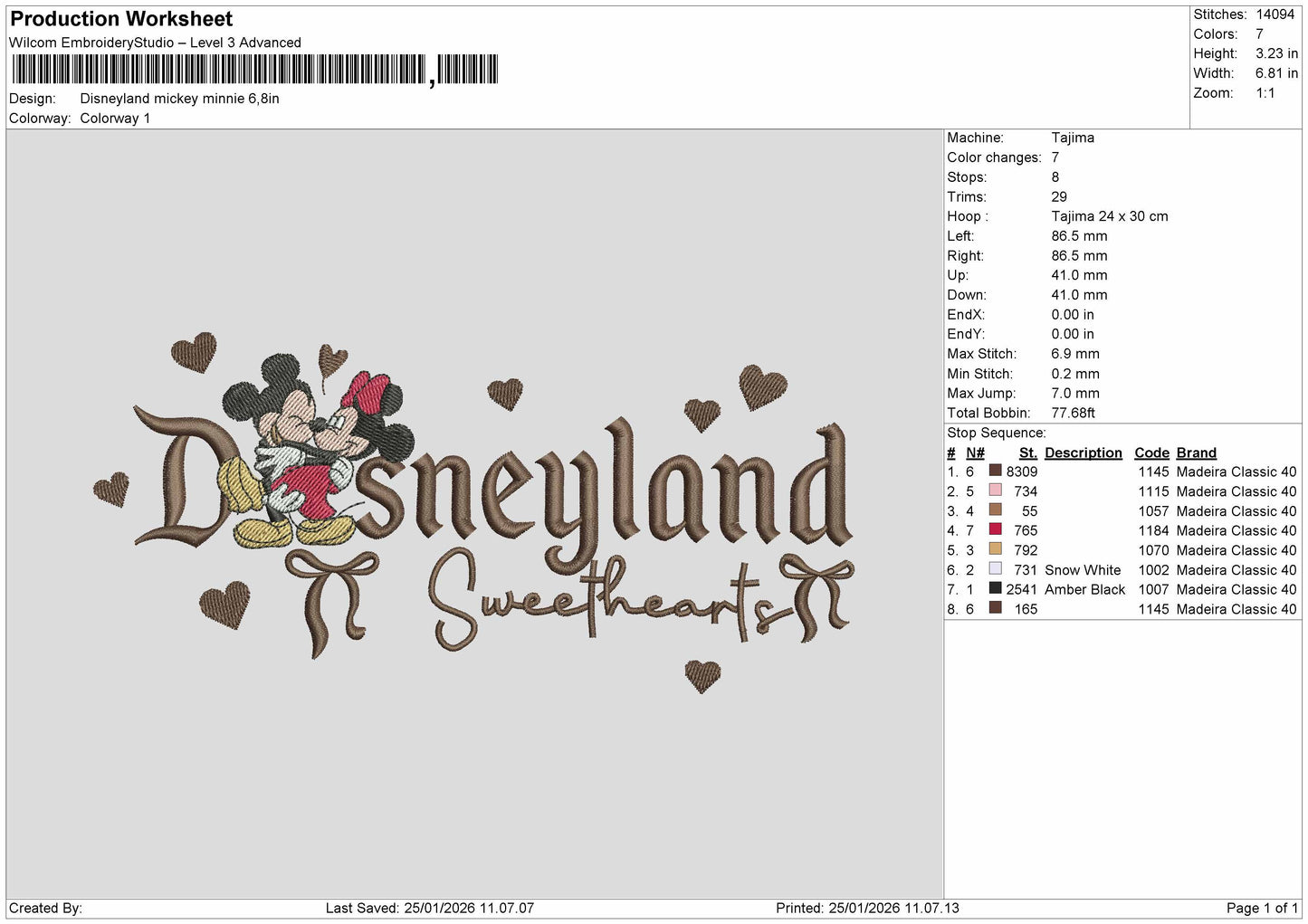This screenshot has height=924, width=1308.
Task: Click the Max Stitch value 6.9 mm
Action: (1075, 354)
